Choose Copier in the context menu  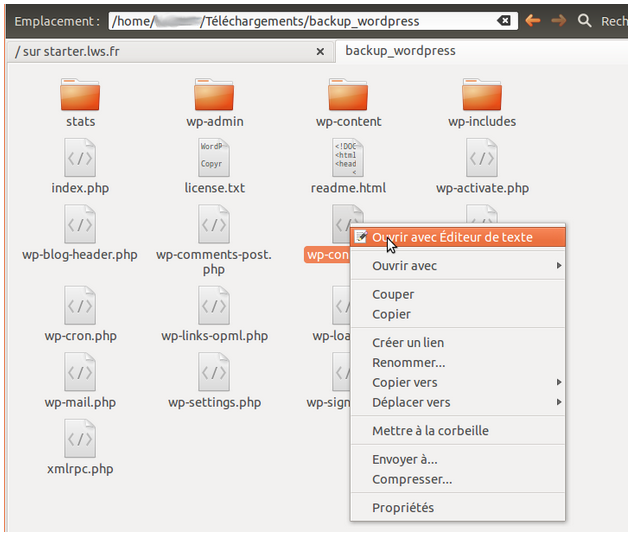tap(458, 314)
